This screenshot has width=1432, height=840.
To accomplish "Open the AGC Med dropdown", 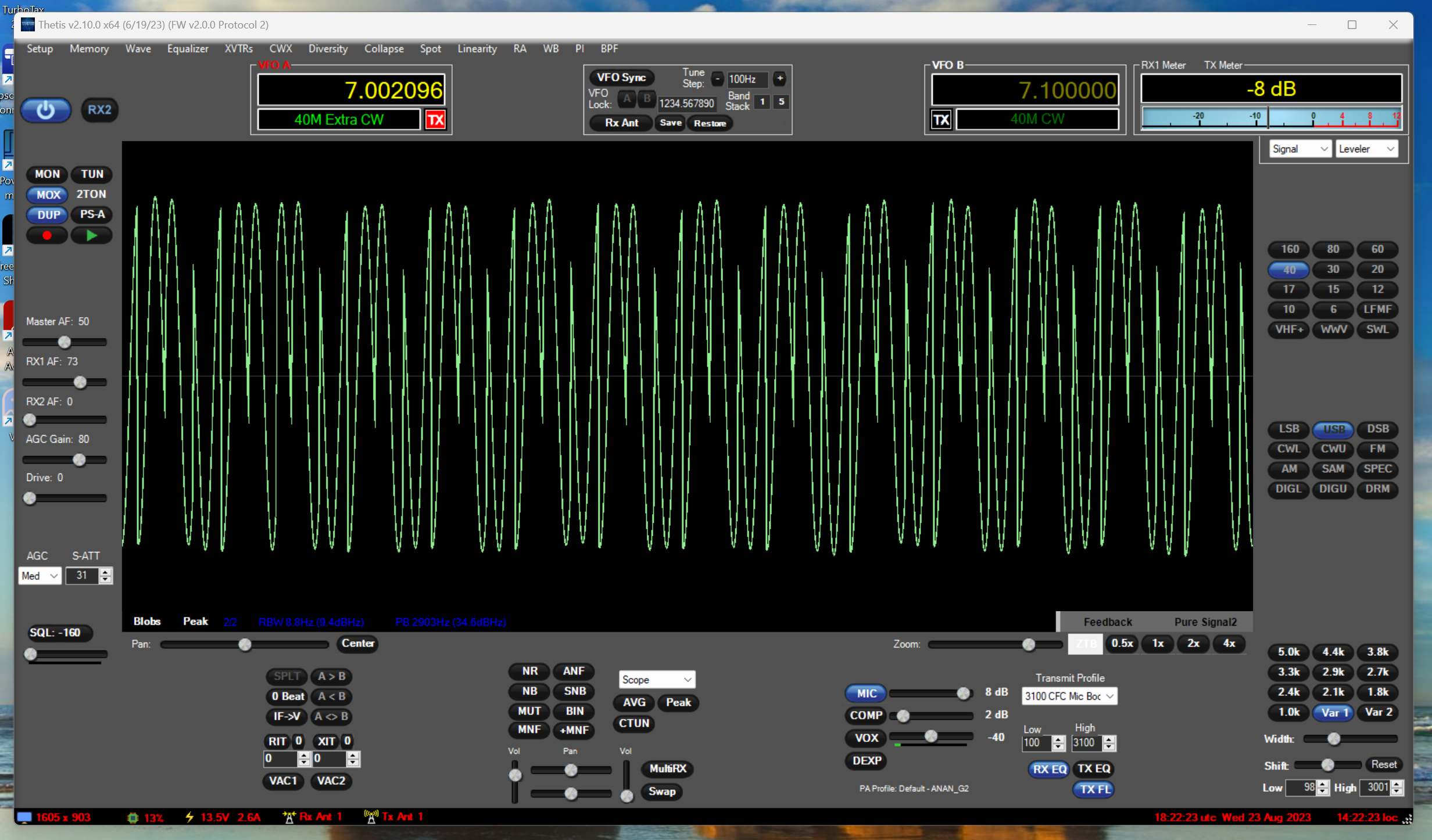I will pos(40,576).
